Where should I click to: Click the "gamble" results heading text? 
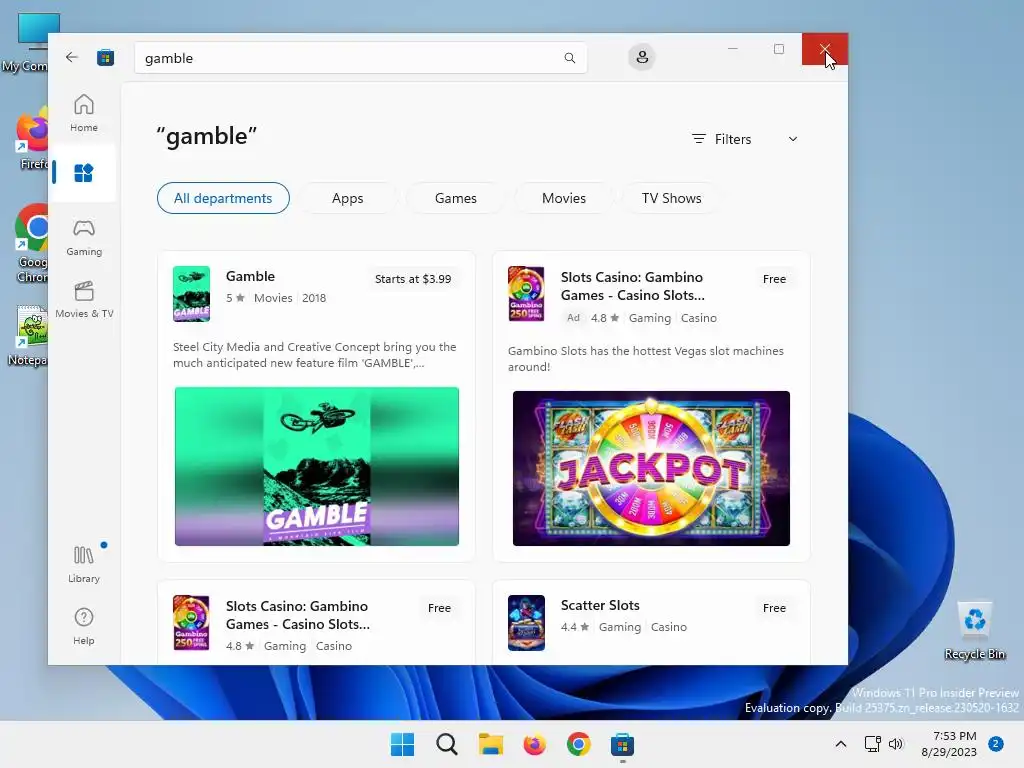[x=206, y=136]
